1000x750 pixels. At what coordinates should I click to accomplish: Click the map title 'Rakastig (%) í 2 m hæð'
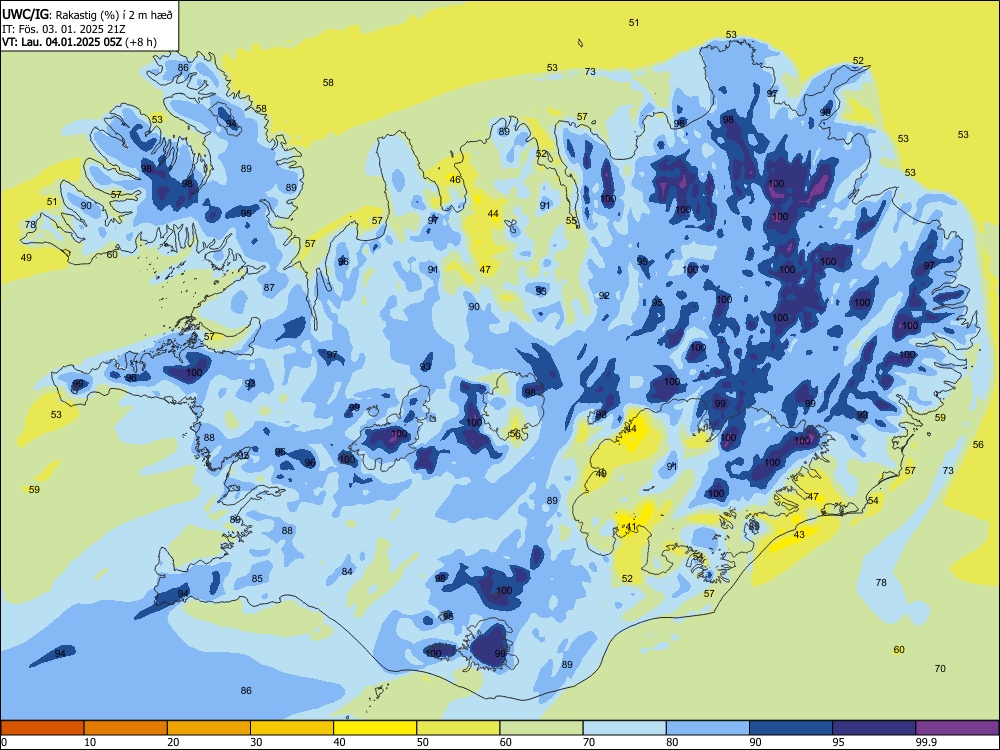click(x=114, y=14)
